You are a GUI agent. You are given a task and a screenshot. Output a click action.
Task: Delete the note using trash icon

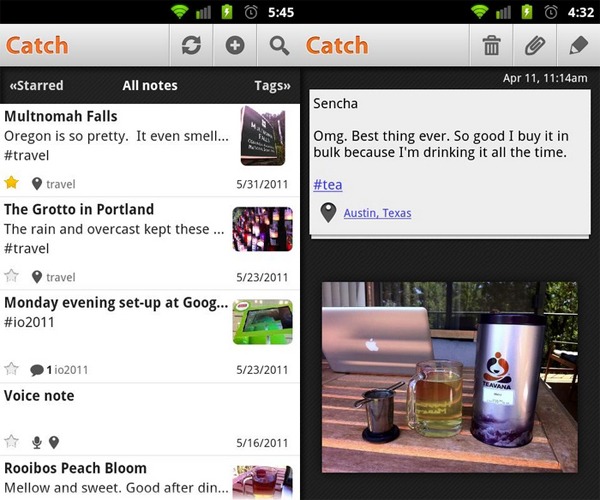[491, 46]
